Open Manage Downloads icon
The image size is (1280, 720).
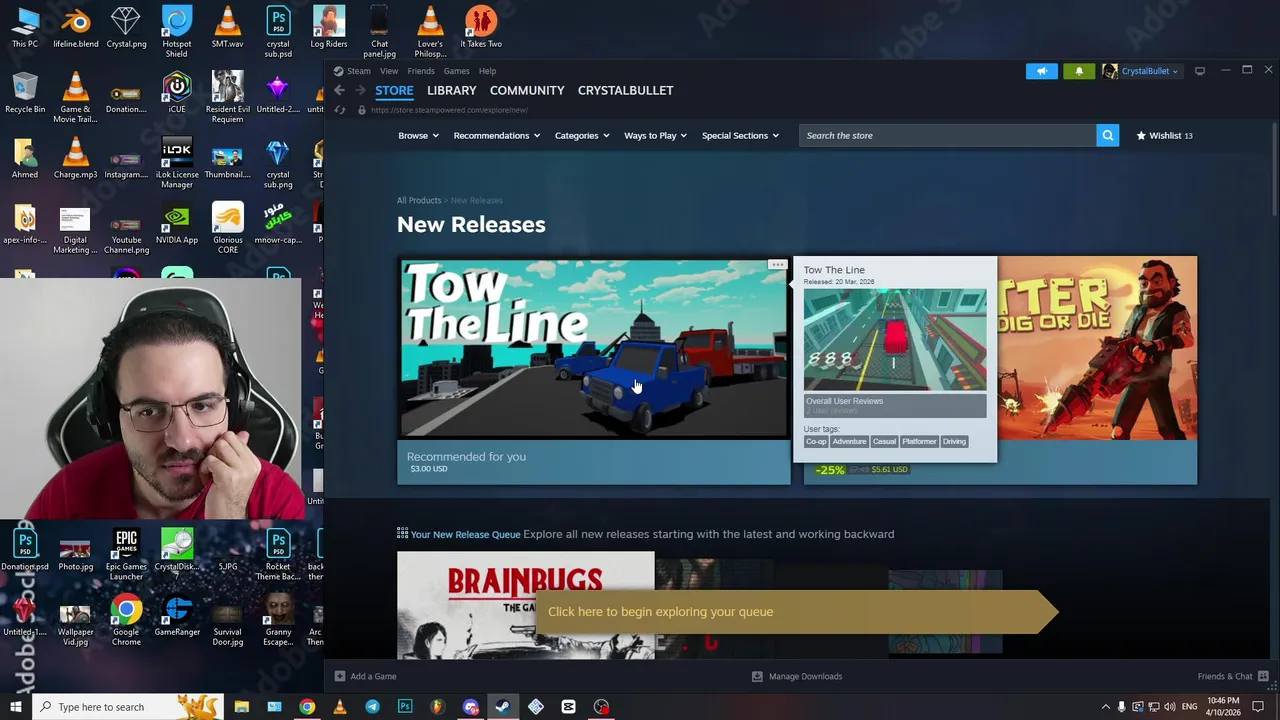[757, 676]
